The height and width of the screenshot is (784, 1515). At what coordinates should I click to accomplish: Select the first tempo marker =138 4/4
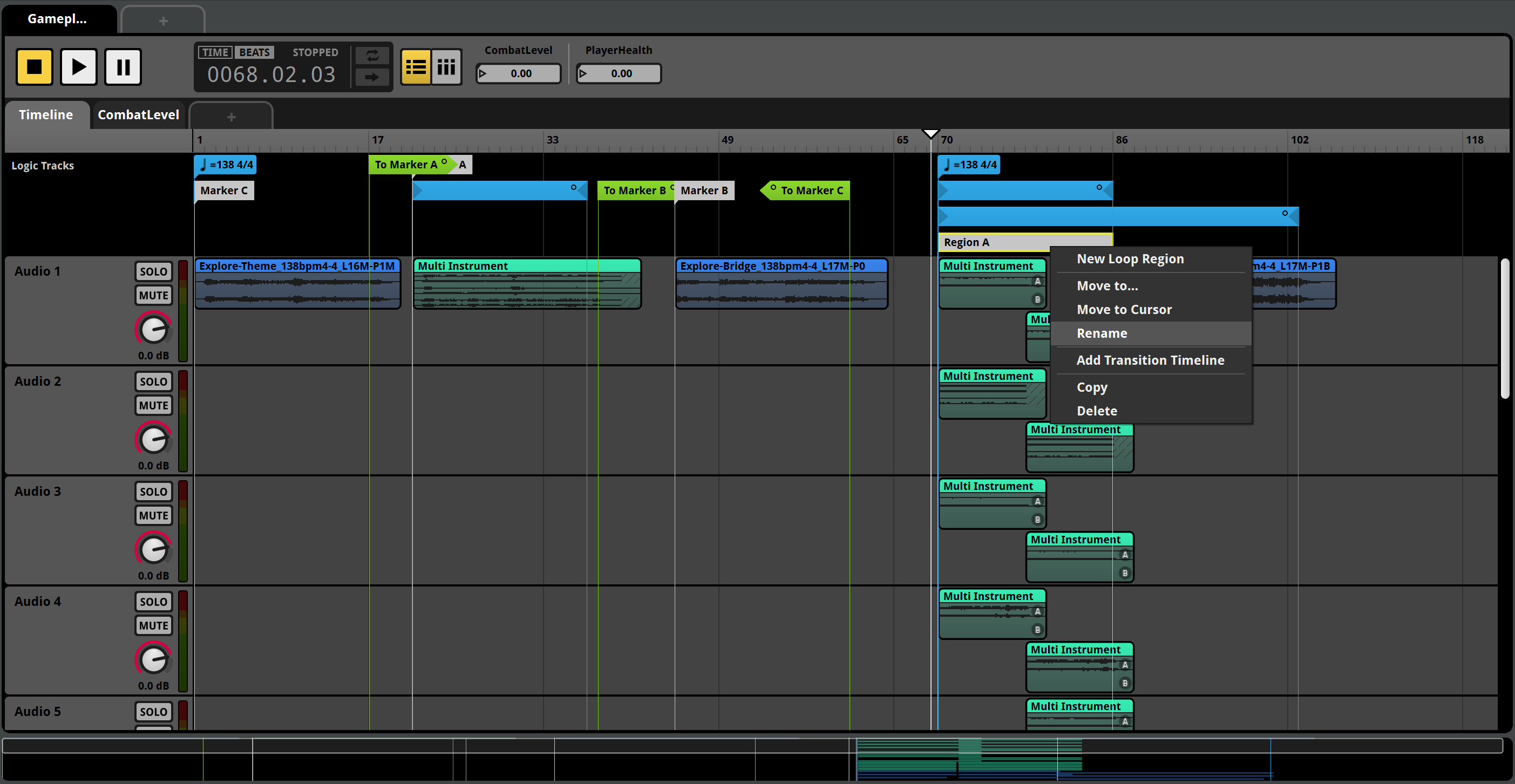click(225, 165)
